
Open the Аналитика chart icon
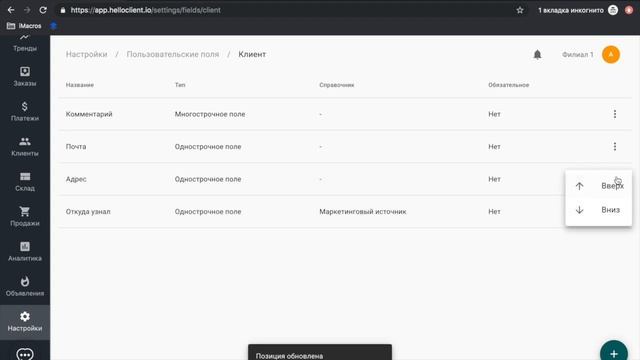pyautogui.click(x=25, y=247)
